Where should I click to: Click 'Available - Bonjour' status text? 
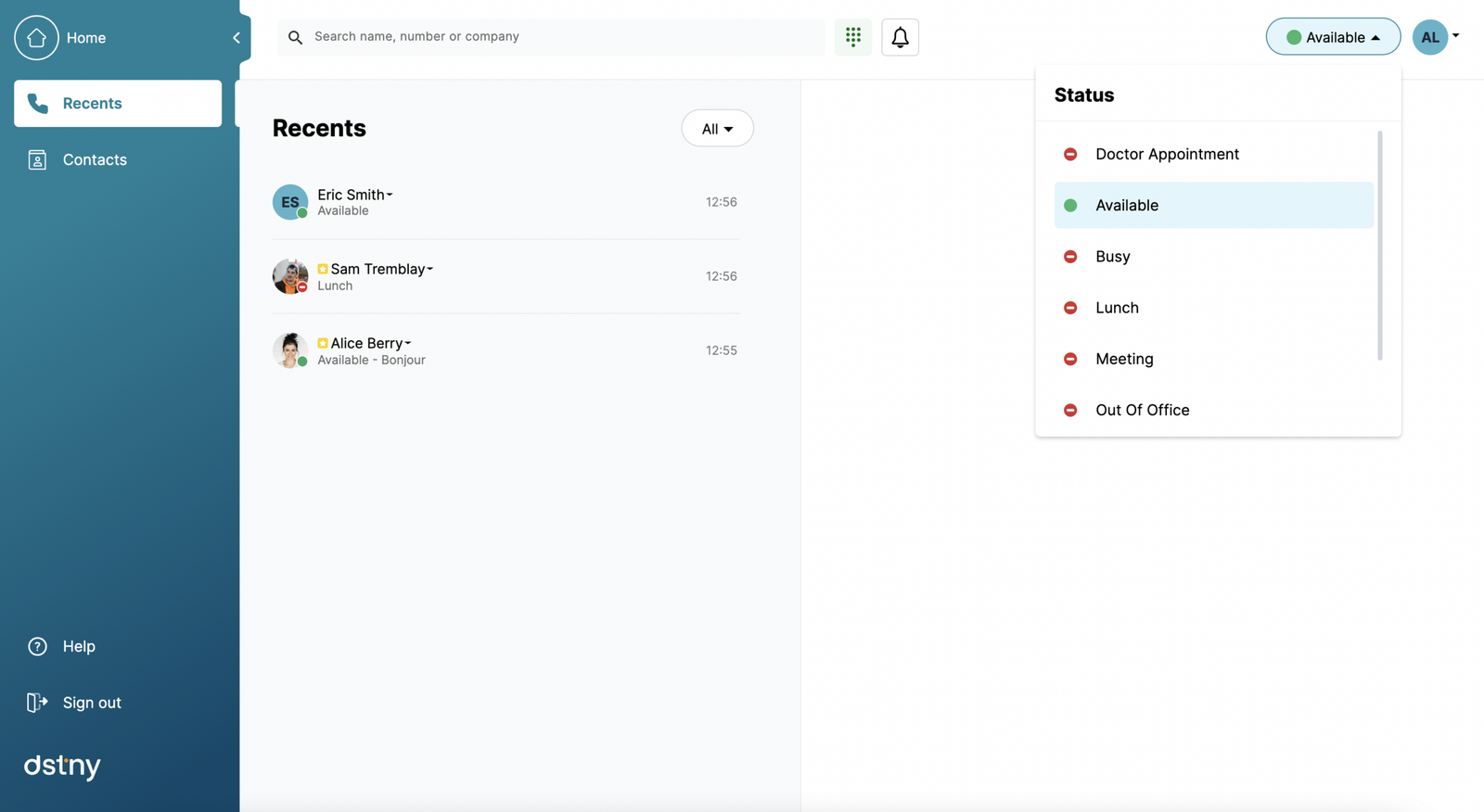point(371,360)
